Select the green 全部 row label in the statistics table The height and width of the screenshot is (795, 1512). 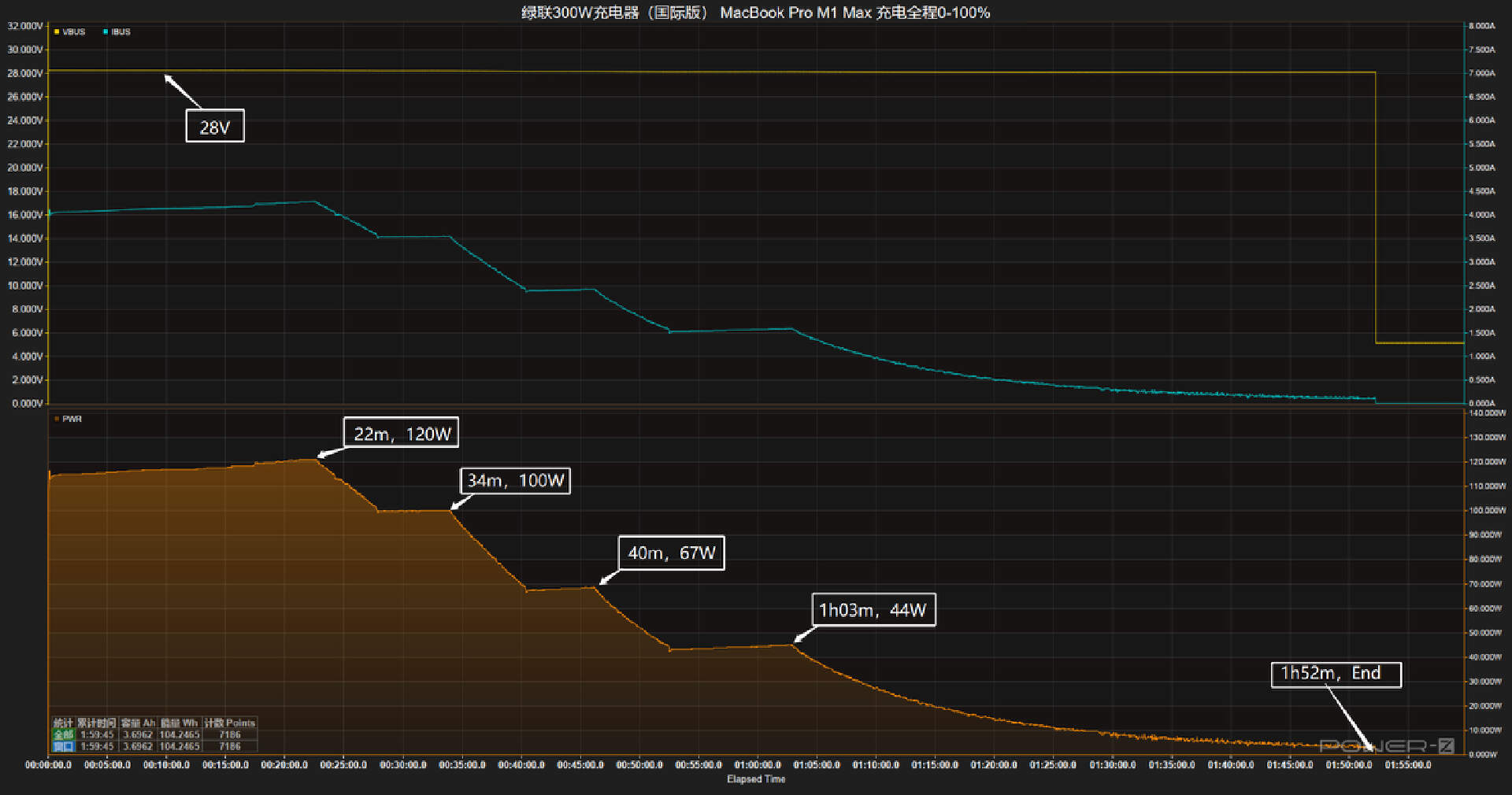63,734
